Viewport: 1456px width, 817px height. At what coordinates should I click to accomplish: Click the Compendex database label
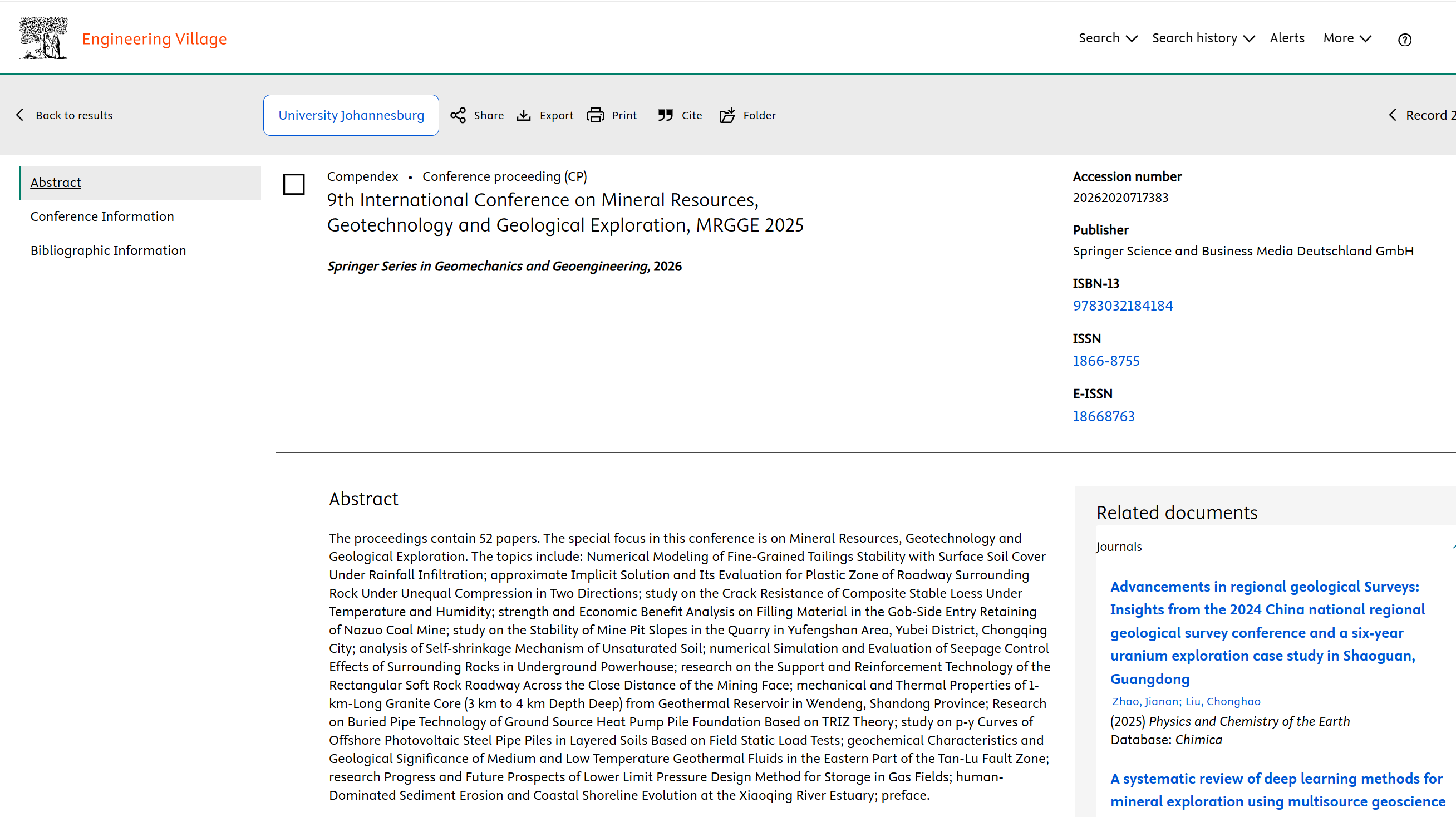tap(362, 176)
